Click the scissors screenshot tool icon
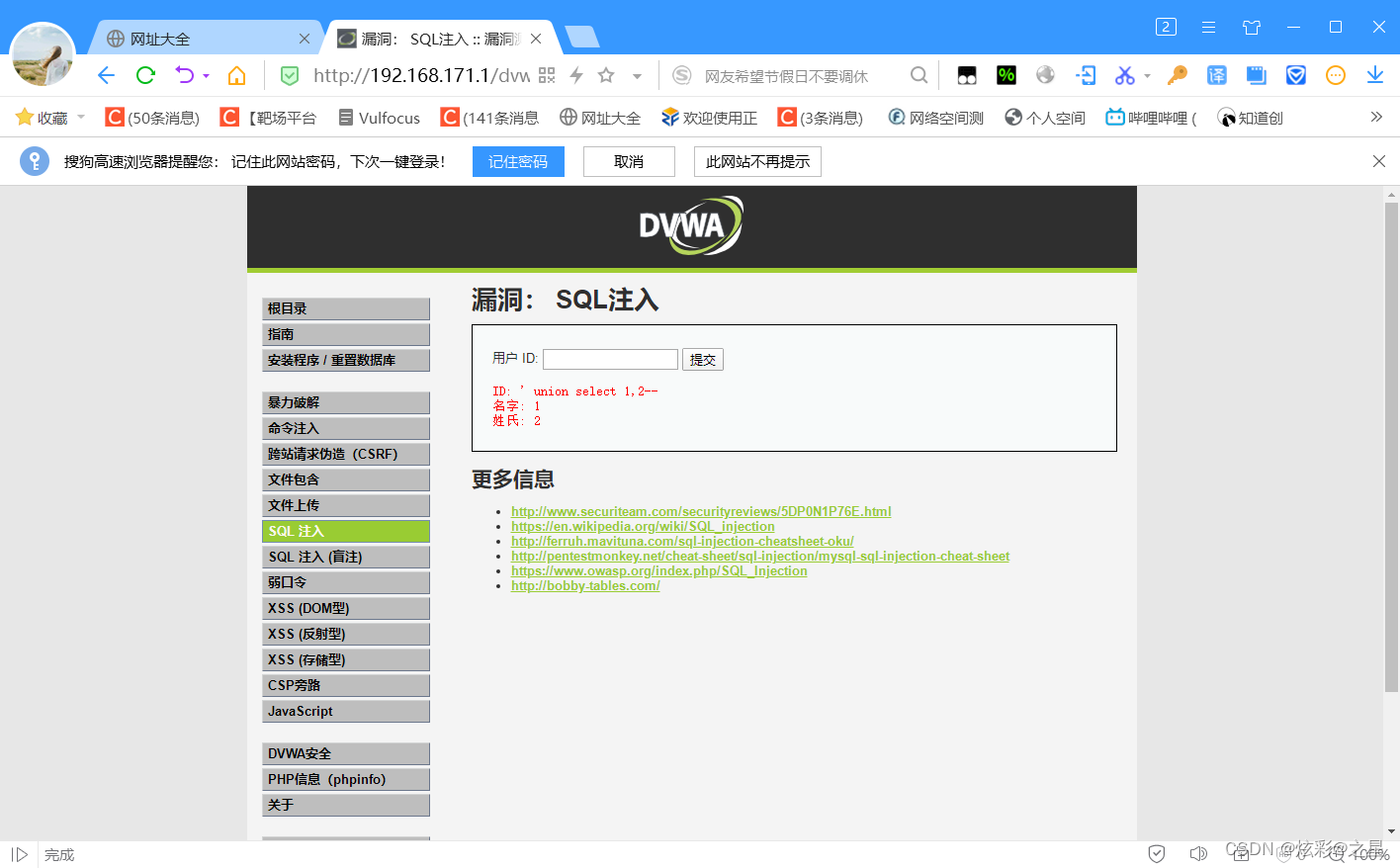Screen dimensions: 1400x868 pos(1125,75)
